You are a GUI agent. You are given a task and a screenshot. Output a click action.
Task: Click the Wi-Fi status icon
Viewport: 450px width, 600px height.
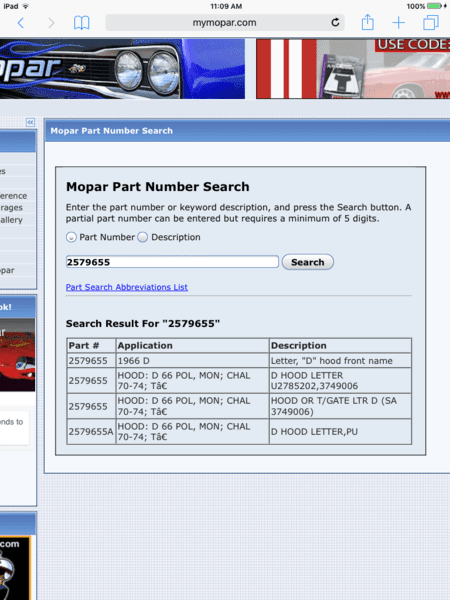(26, 6)
